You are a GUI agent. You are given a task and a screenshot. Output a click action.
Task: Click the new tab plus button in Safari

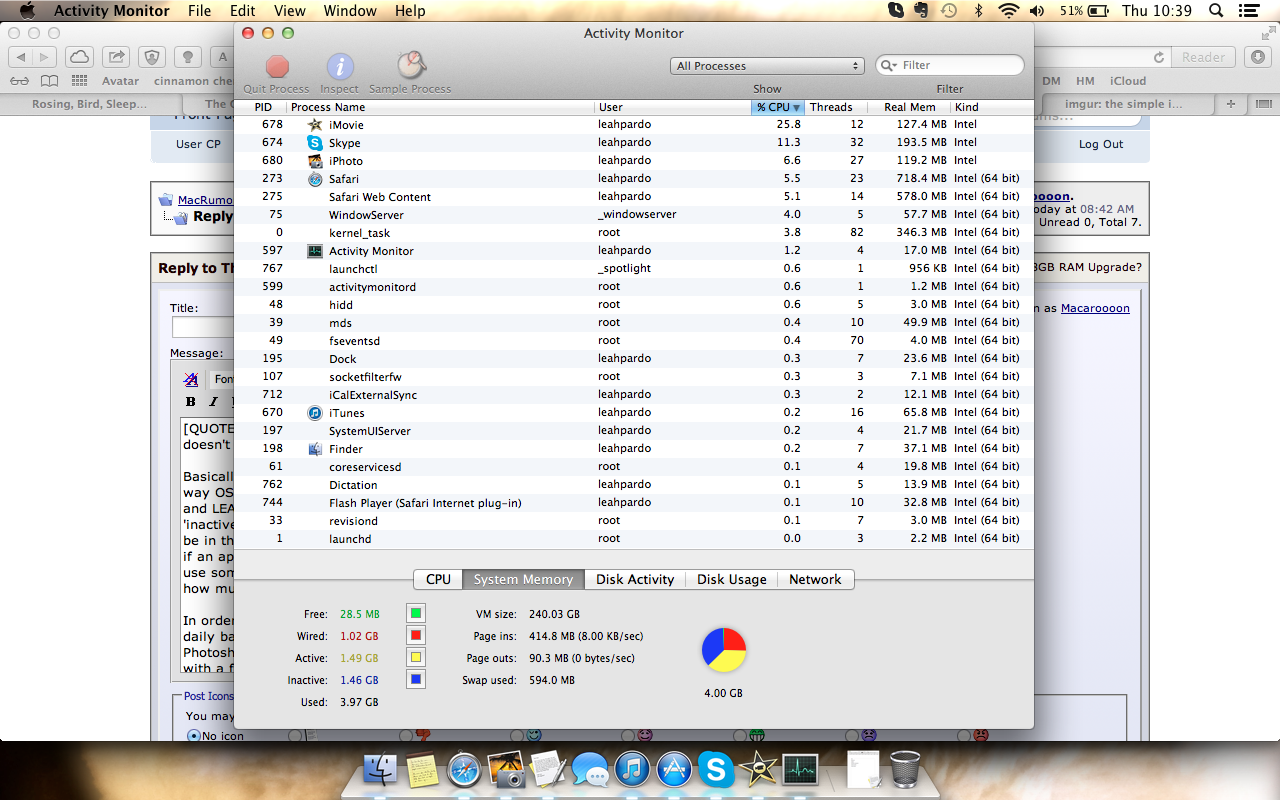1231,104
